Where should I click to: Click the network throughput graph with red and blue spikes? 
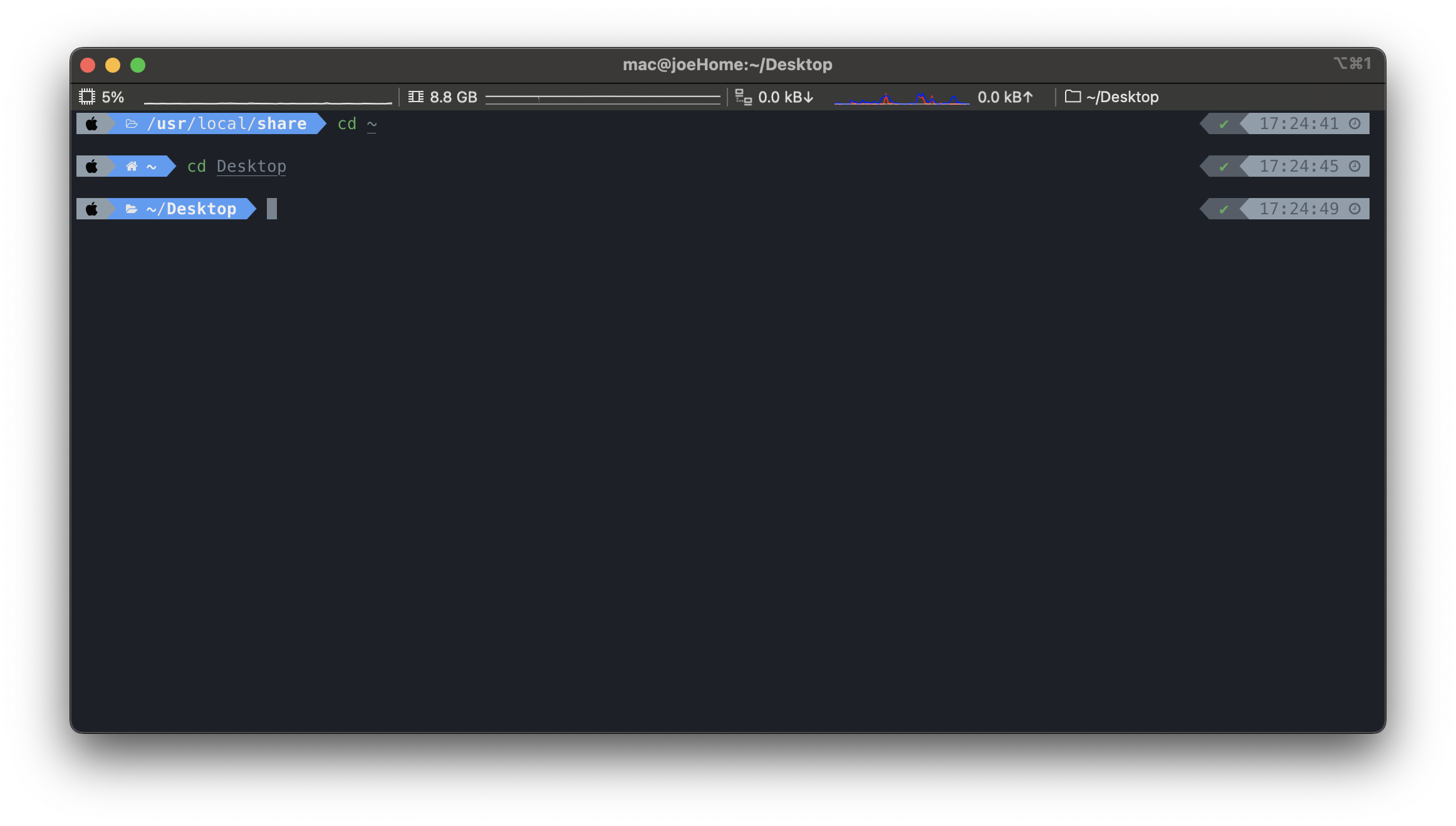(x=901, y=98)
